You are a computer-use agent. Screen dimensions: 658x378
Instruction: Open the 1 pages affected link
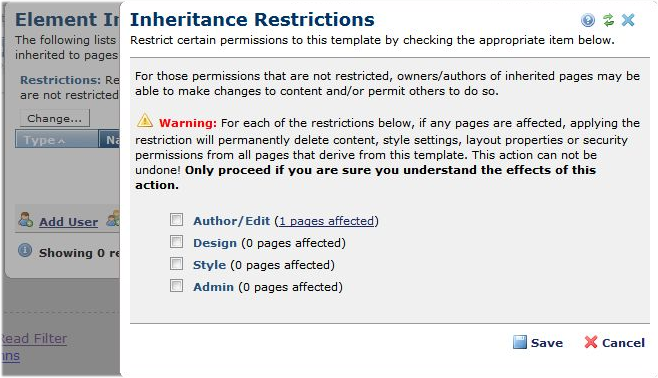tap(326, 221)
